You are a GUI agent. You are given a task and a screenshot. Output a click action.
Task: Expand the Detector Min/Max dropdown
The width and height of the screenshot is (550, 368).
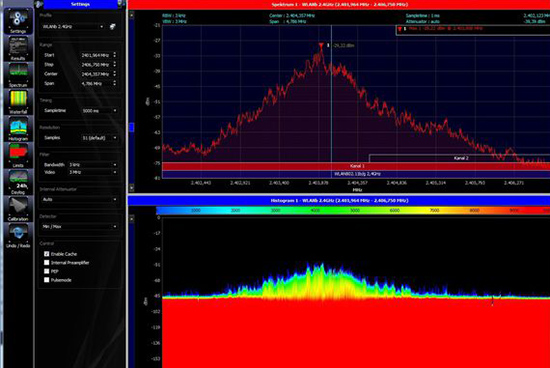[79, 227]
